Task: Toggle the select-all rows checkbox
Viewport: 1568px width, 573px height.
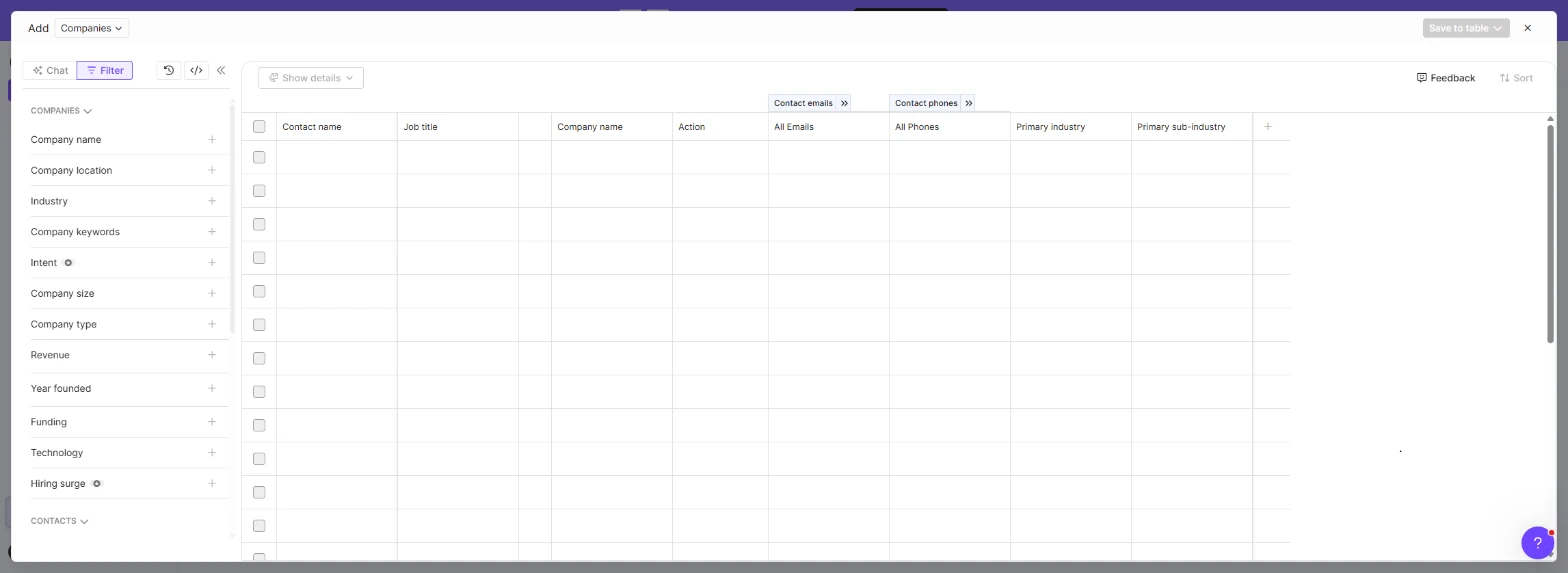Action: [x=259, y=127]
